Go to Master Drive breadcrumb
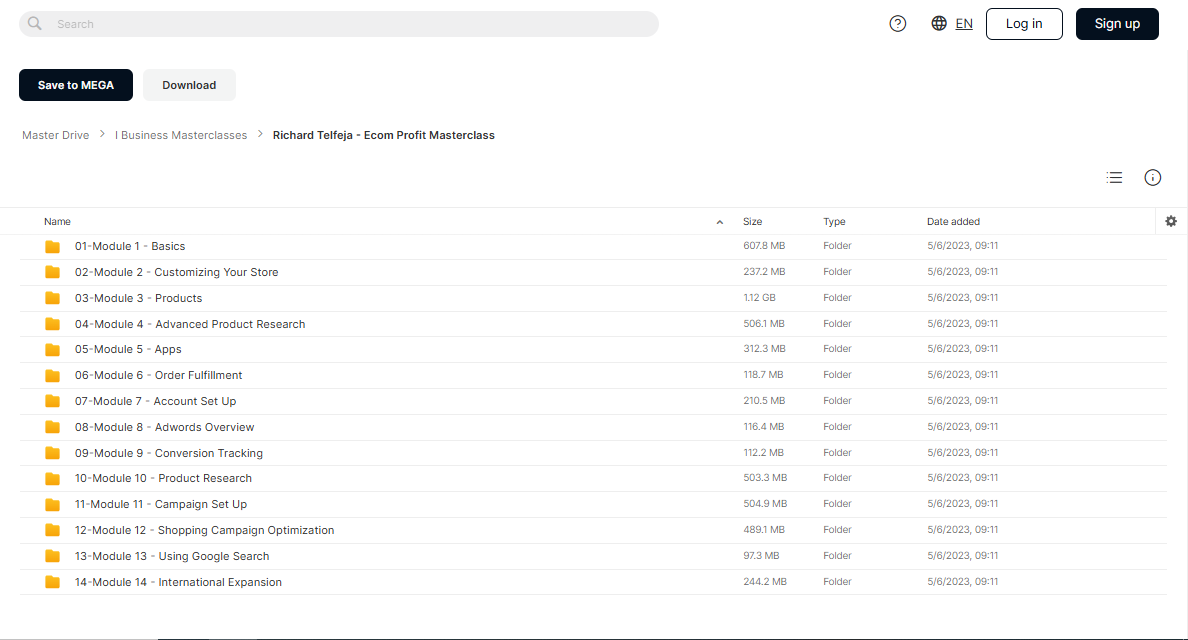This screenshot has width=1188, height=640. pyautogui.click(x=55, y=135)
